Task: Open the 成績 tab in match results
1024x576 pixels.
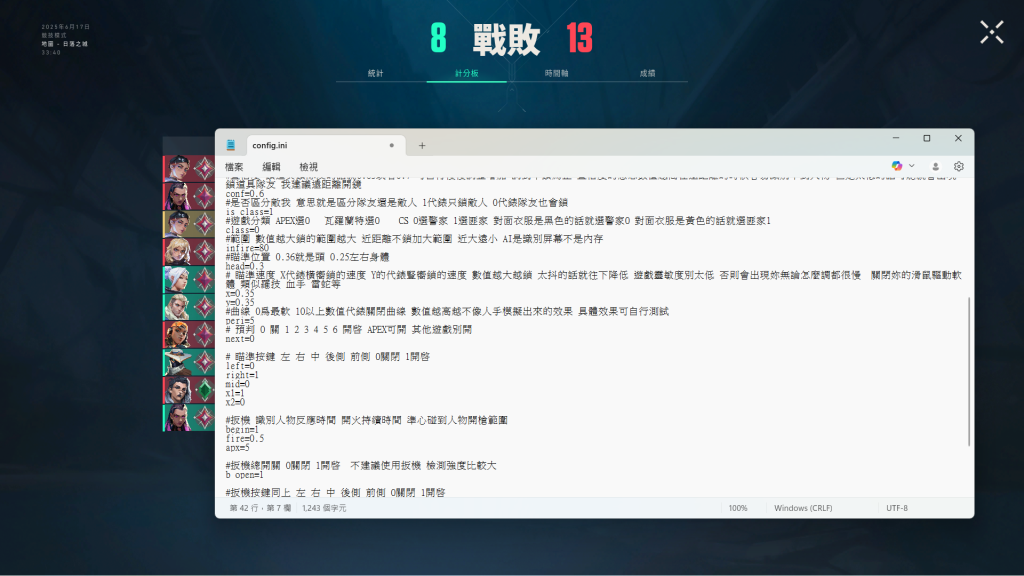Action: click(x=647, y=73)
